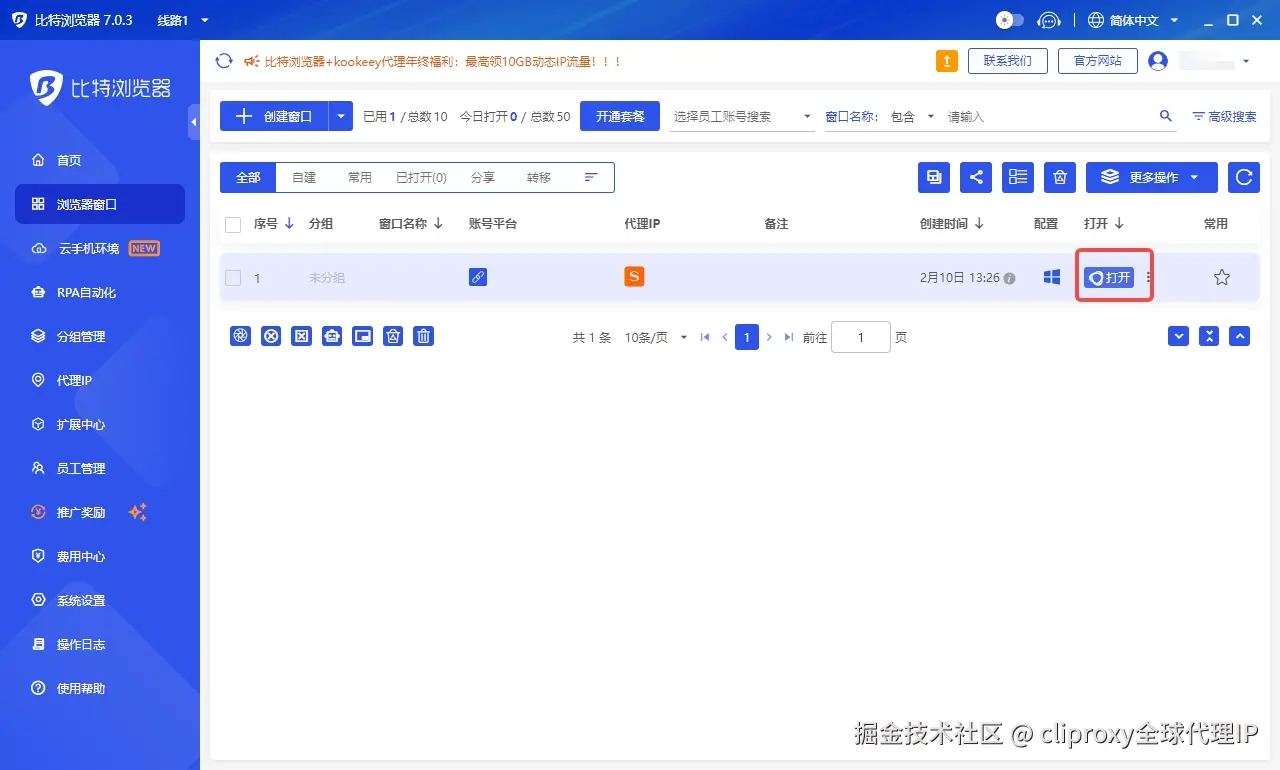Expand the 创建窗口 dropdown arrow
The height and width of the screenshot is (770, 1280).
click(341, 116)
